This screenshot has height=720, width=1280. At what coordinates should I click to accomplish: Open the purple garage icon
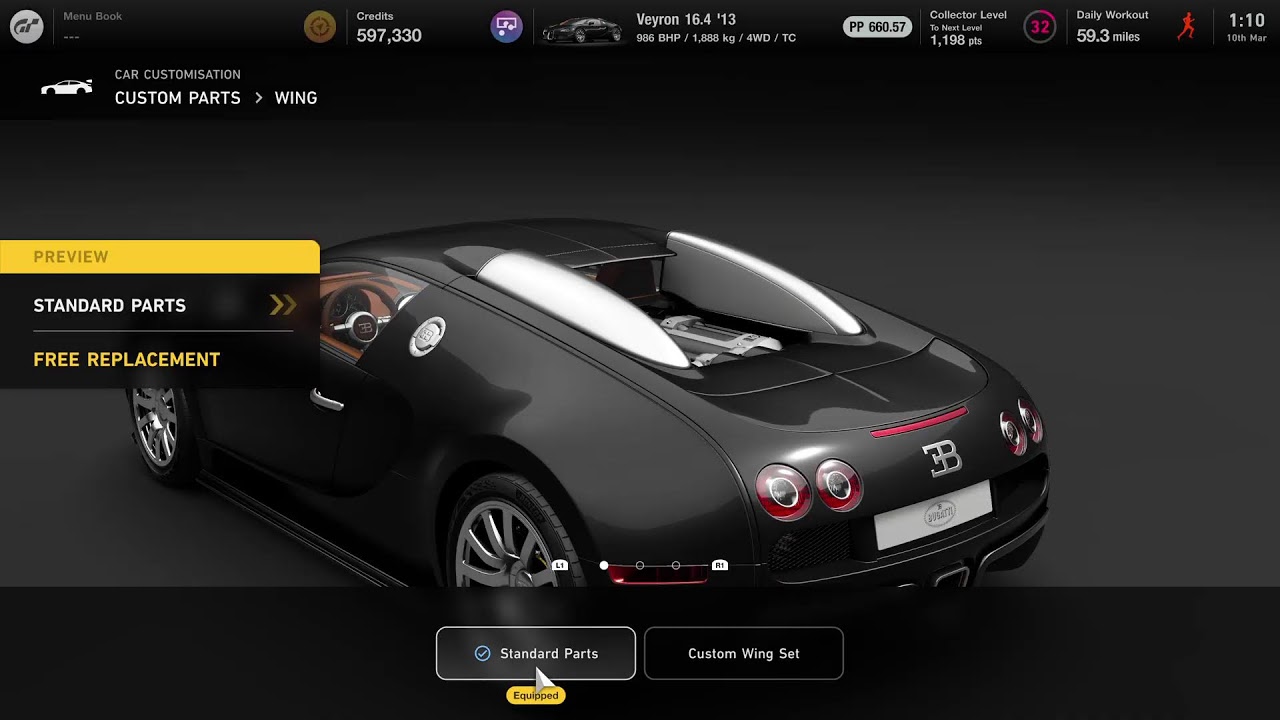507,27
